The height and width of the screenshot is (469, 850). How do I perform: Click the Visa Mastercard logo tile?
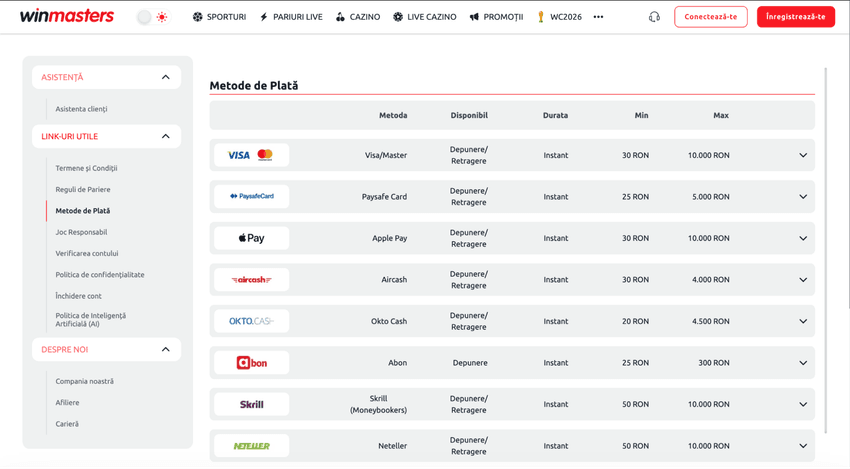click(252, 155)
